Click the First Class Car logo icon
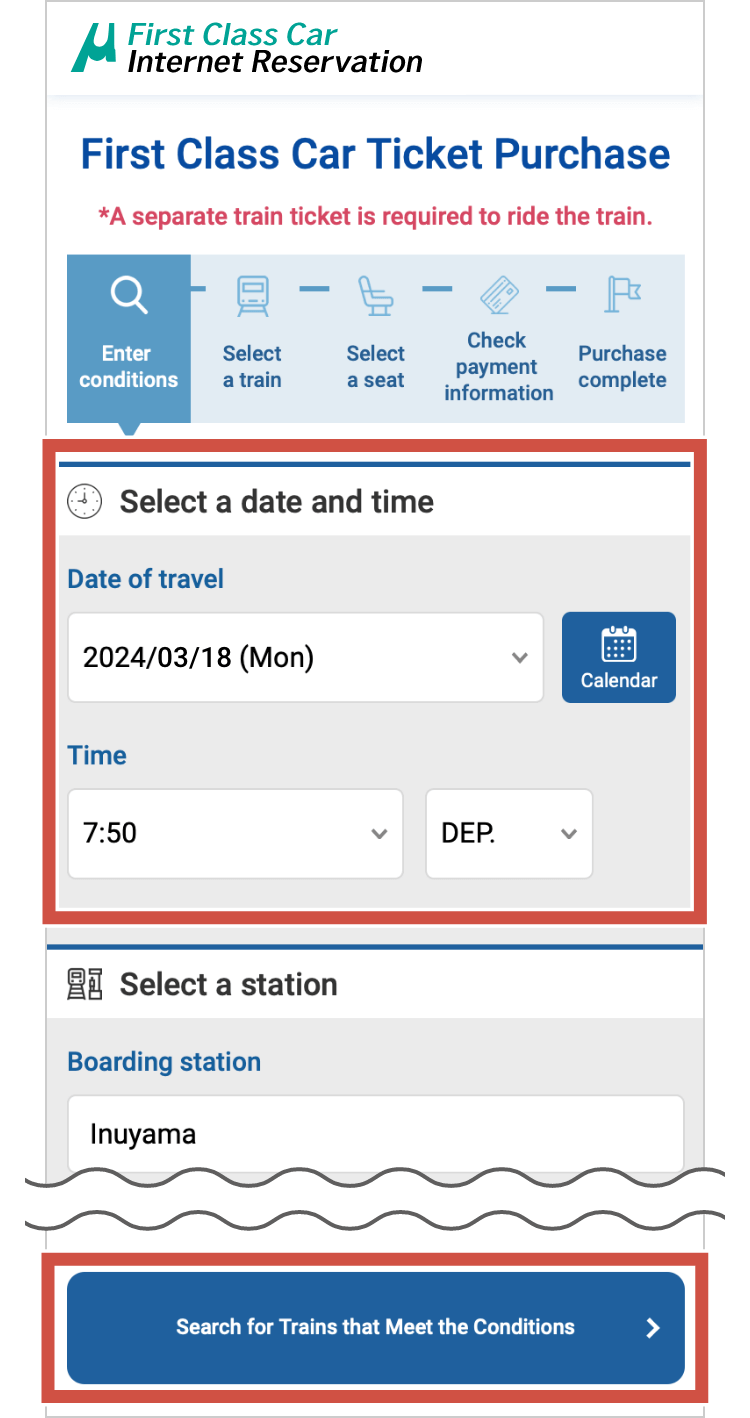The width and height of the screenshot is (750, 1418). pos(97,48)
